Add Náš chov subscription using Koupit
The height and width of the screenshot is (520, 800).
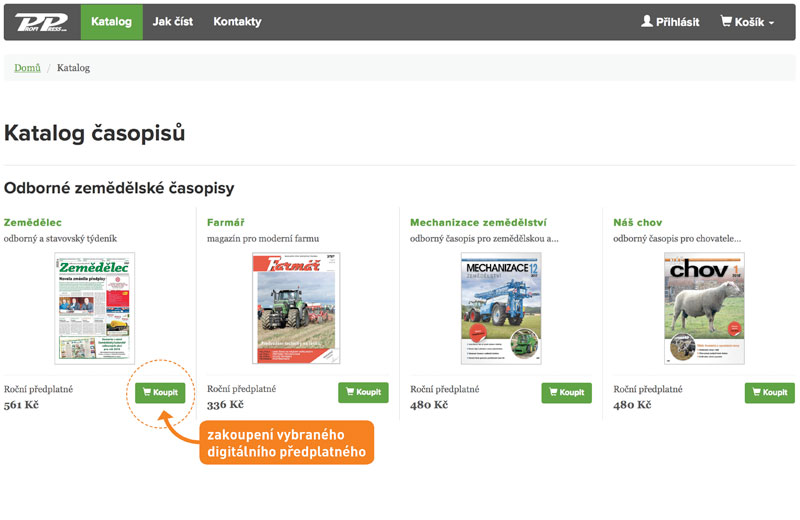(x=769, y=393)
